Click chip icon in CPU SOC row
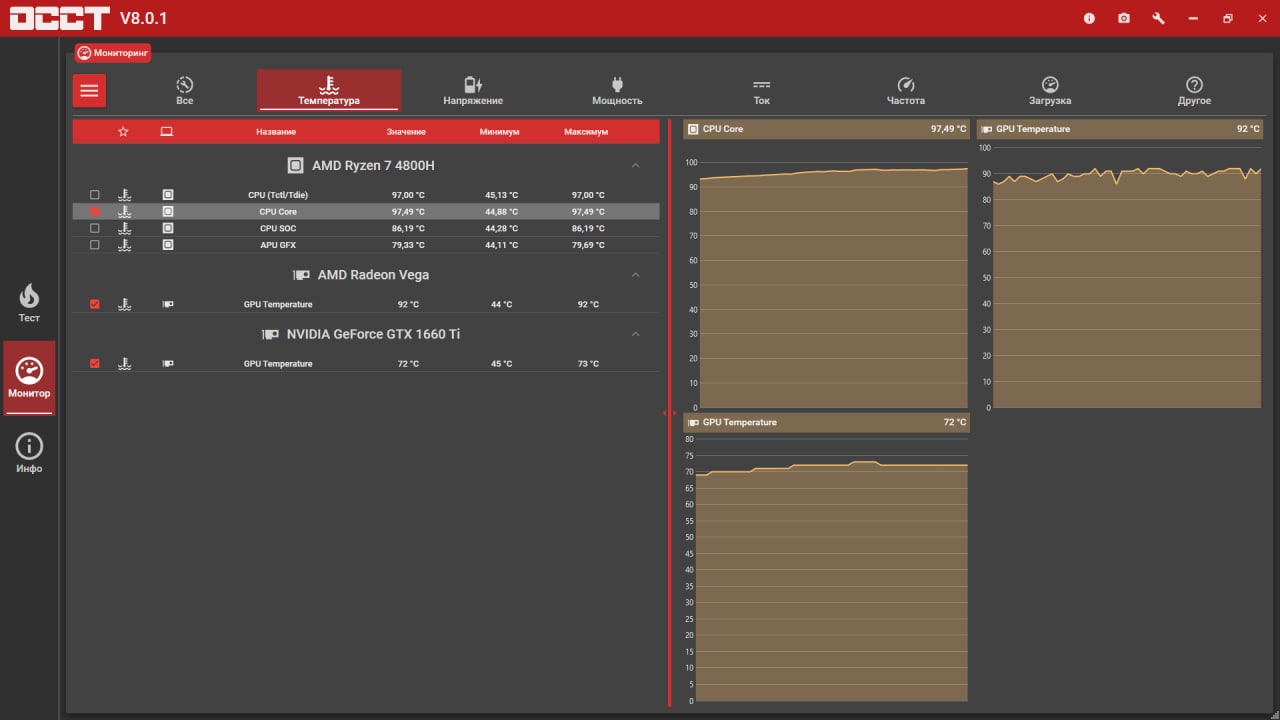1280x720 pixels. tap(168, 228)
